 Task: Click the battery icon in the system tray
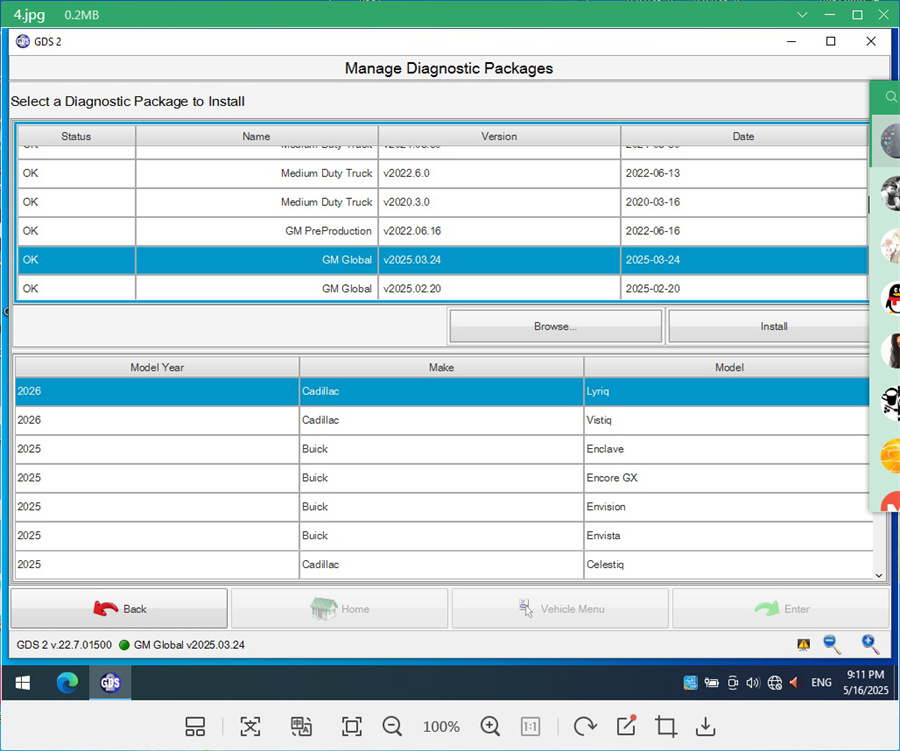712,683
